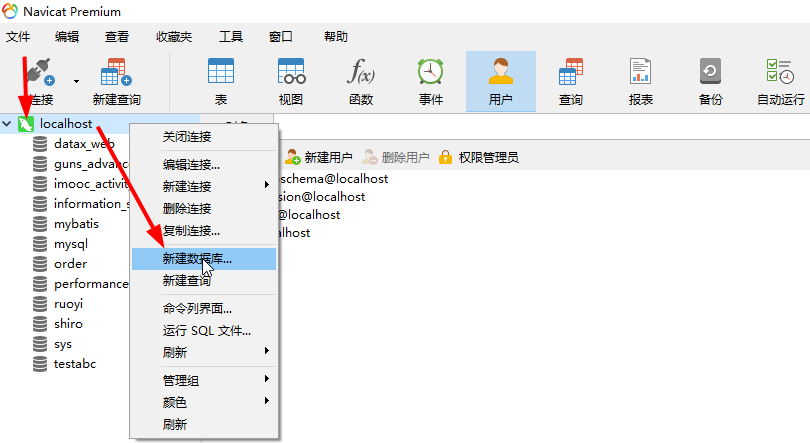Collapse the localhost connection tree
The image size is (810, 443).
tap(7, 124)
